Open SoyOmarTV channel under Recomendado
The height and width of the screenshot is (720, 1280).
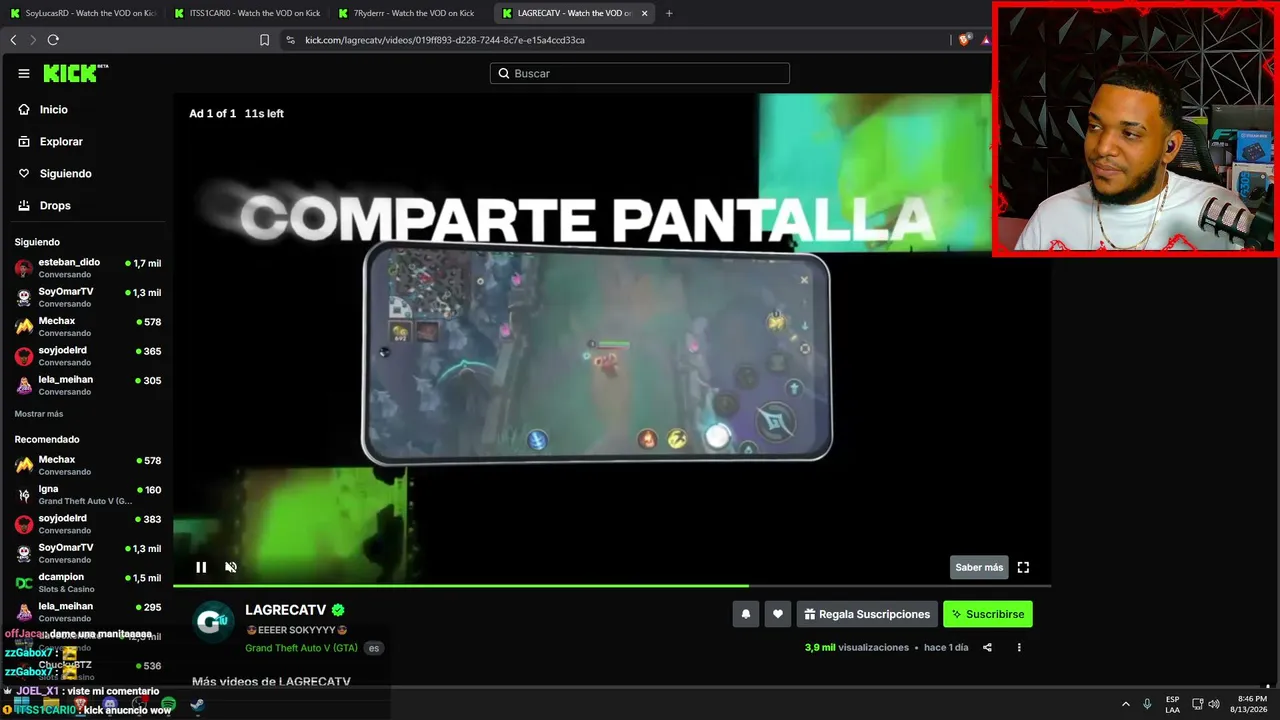[87, 553]
